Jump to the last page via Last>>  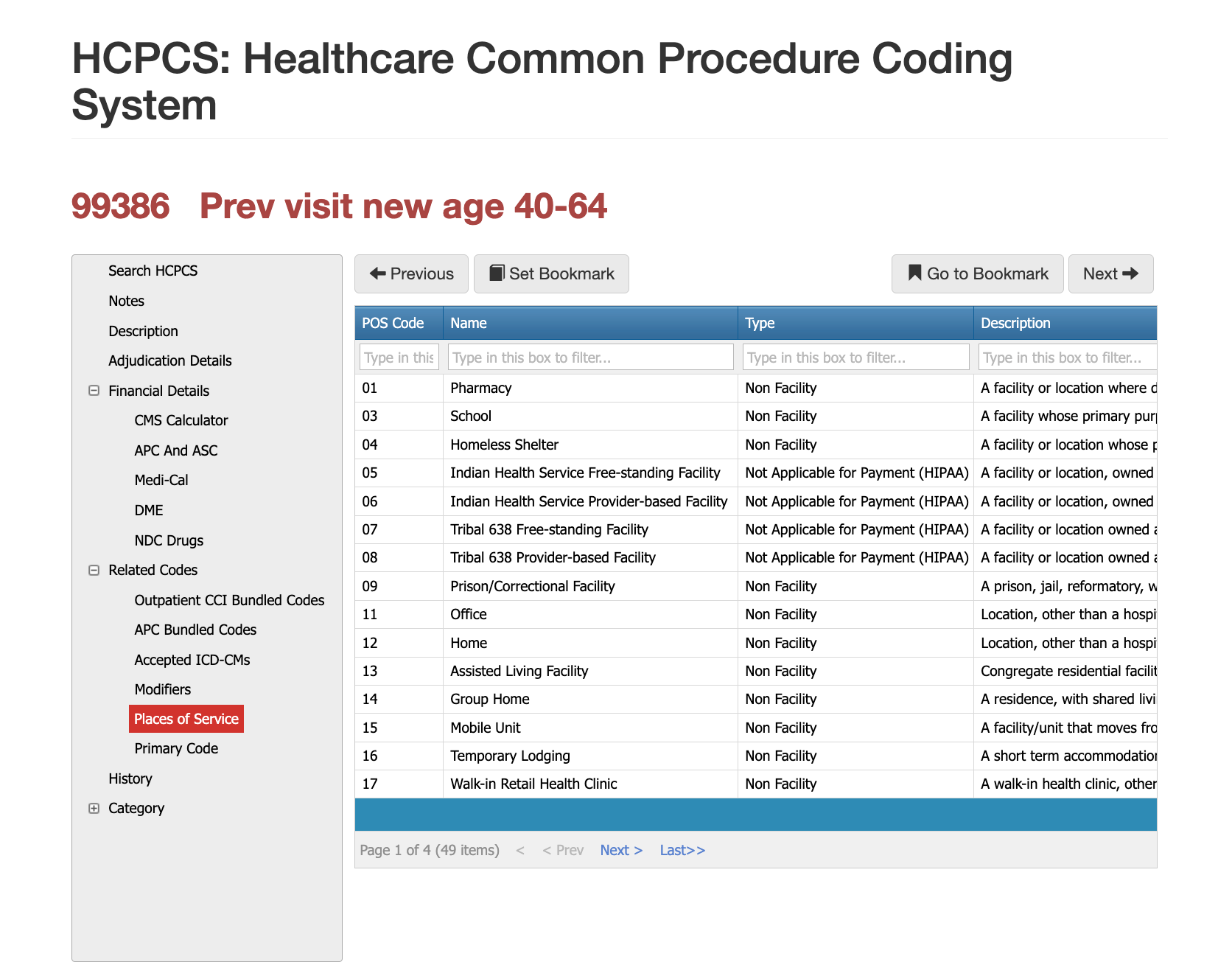682,850
